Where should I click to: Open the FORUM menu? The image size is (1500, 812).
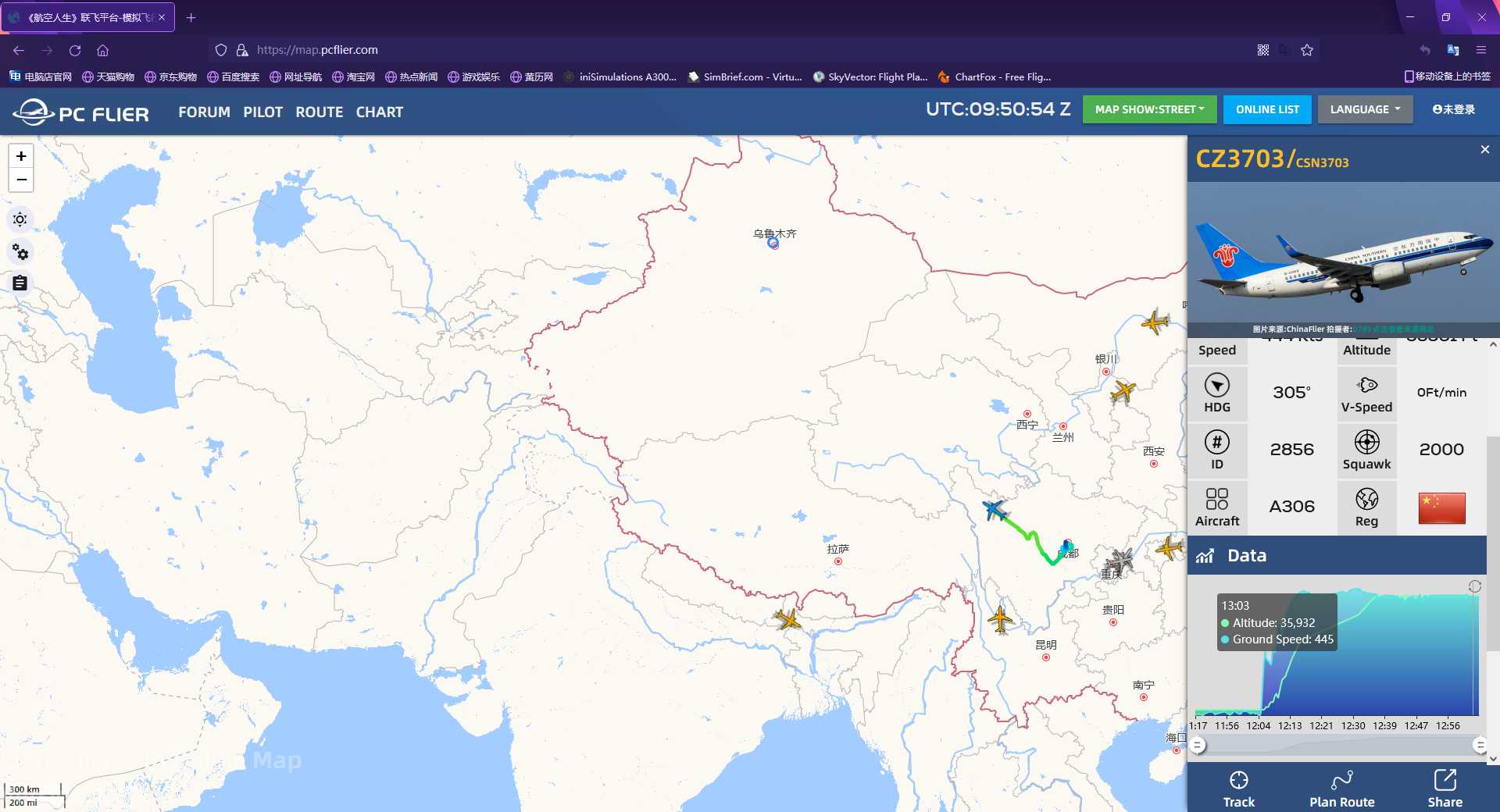pos(204,112)
